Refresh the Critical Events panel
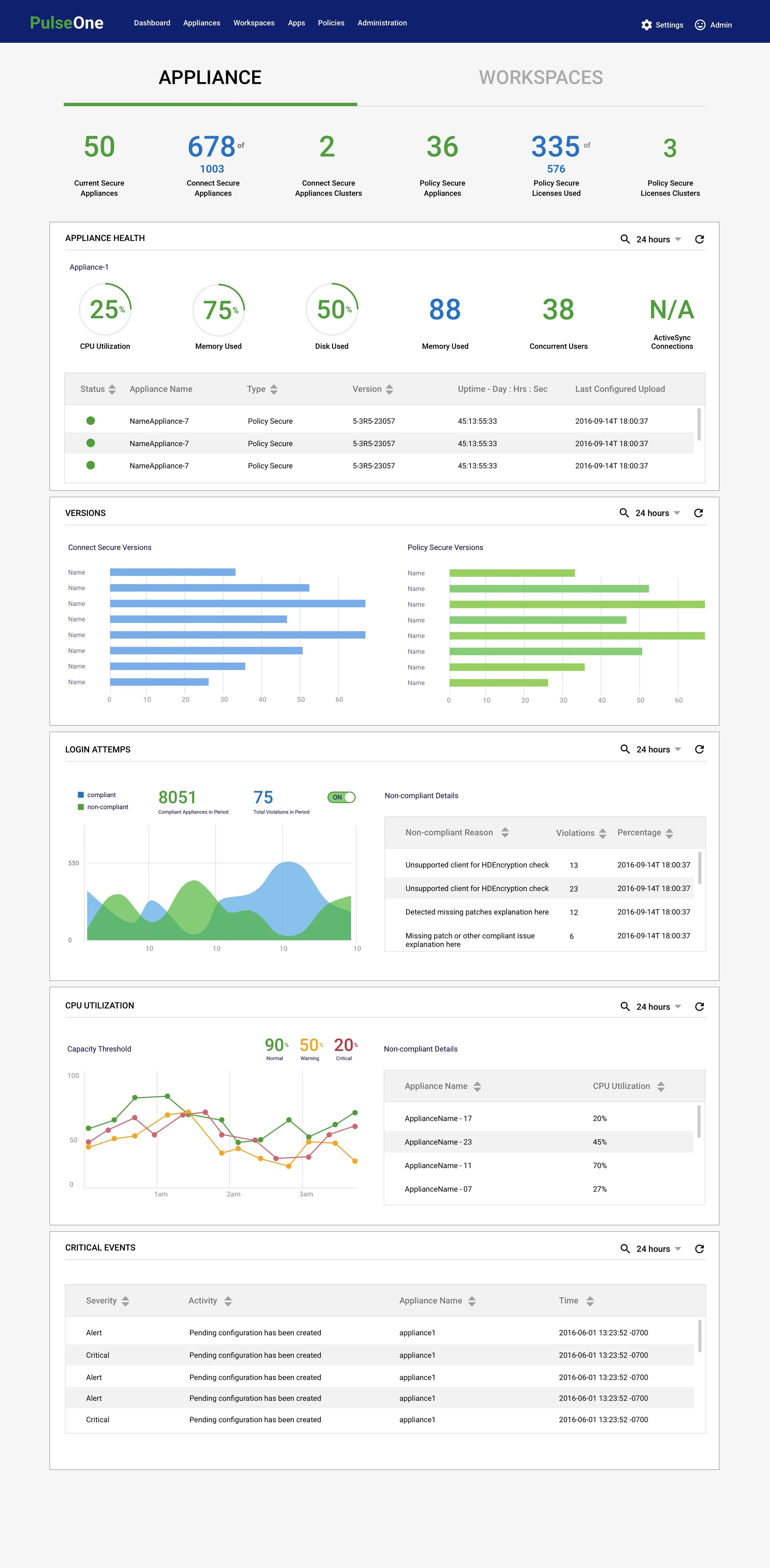Viewport: 770px width, 1568px height. point(699,1249)
